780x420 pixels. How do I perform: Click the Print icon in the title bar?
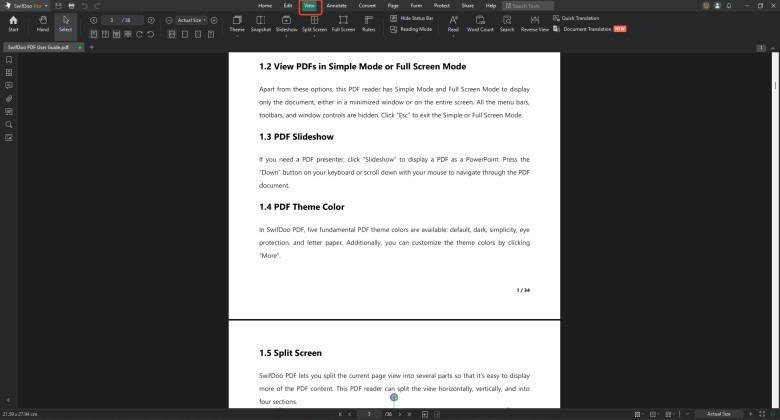coord(72,6)
